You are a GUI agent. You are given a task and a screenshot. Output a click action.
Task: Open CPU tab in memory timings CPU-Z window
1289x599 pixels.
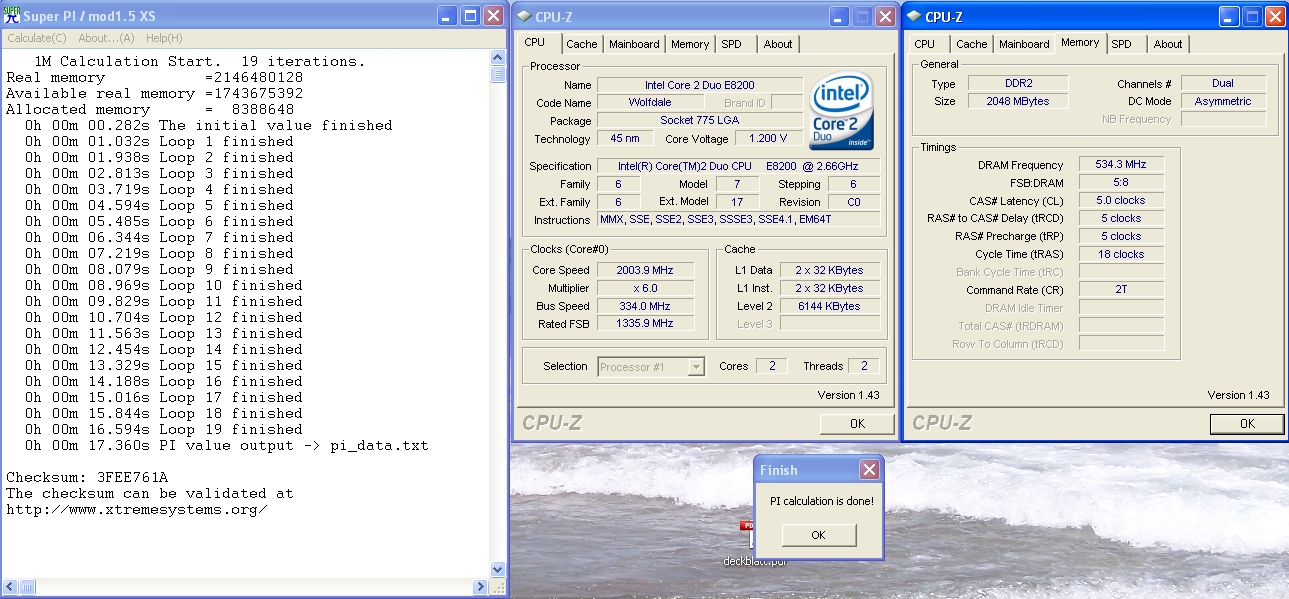point(925,44)
